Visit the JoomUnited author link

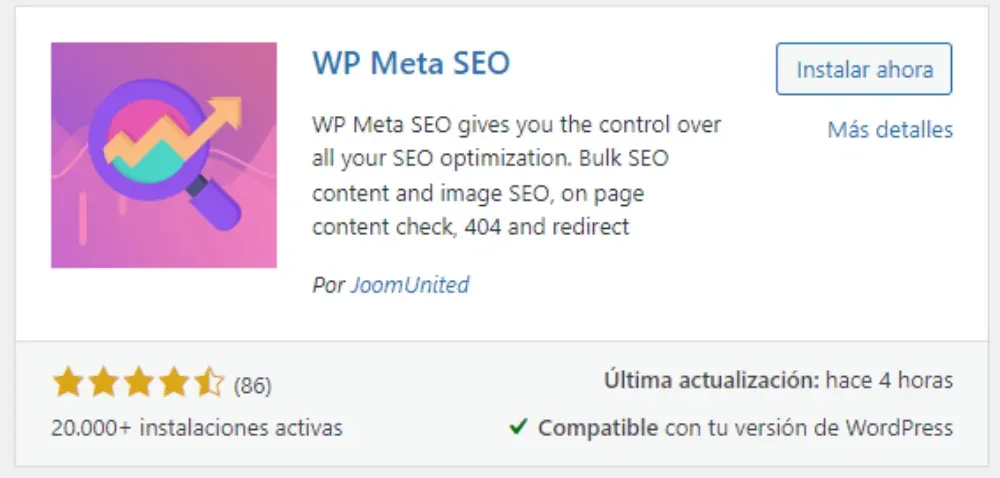click(410, 285)
